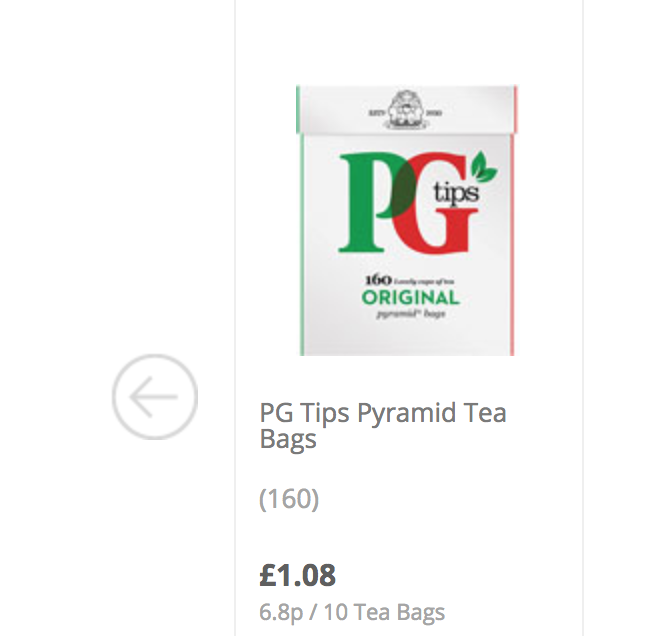Click the bold "160" printed on box
The height and width of the screenshot is (636, 650).
378,280
